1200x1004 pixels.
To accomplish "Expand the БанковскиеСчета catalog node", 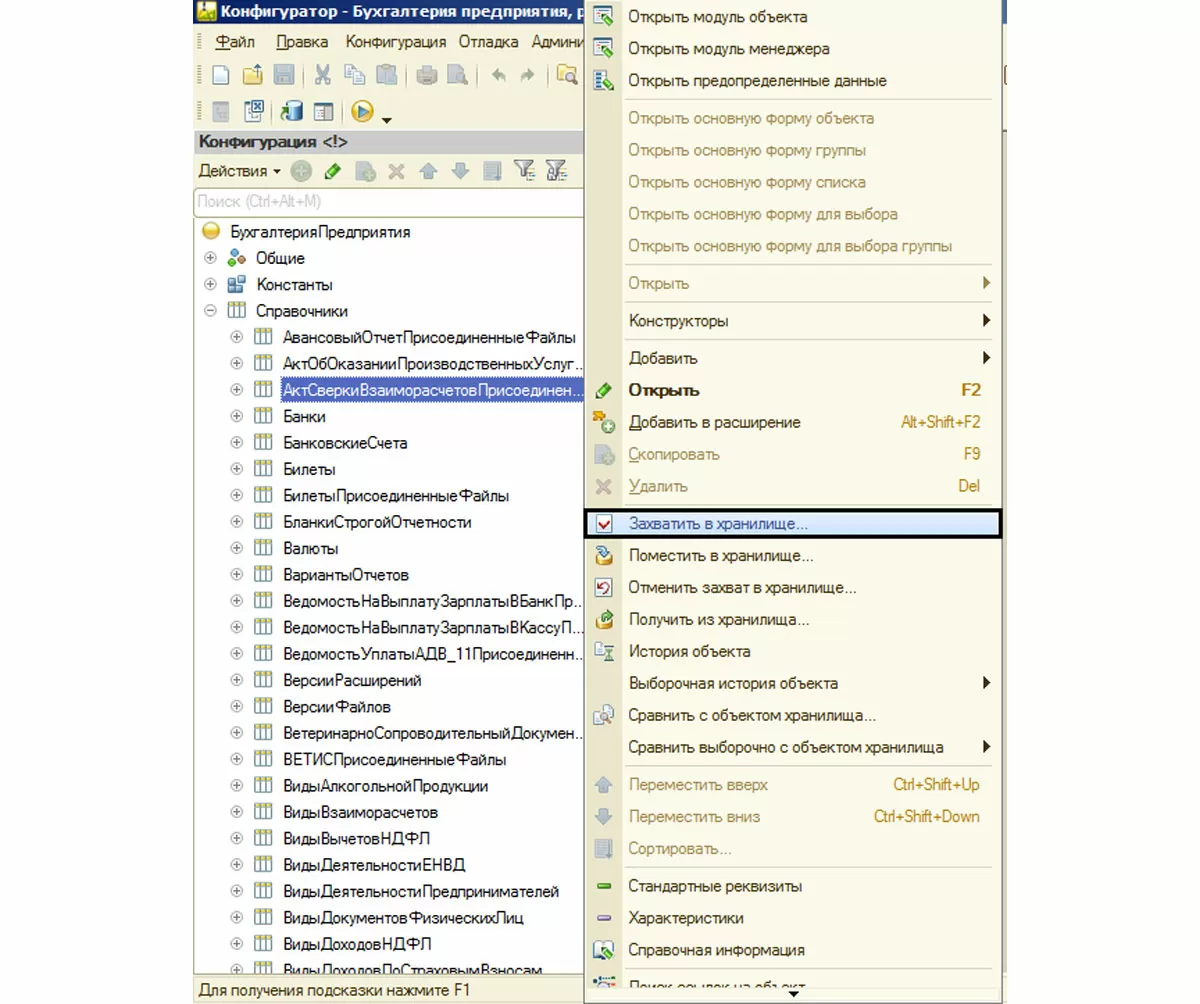I will point(237,442).
